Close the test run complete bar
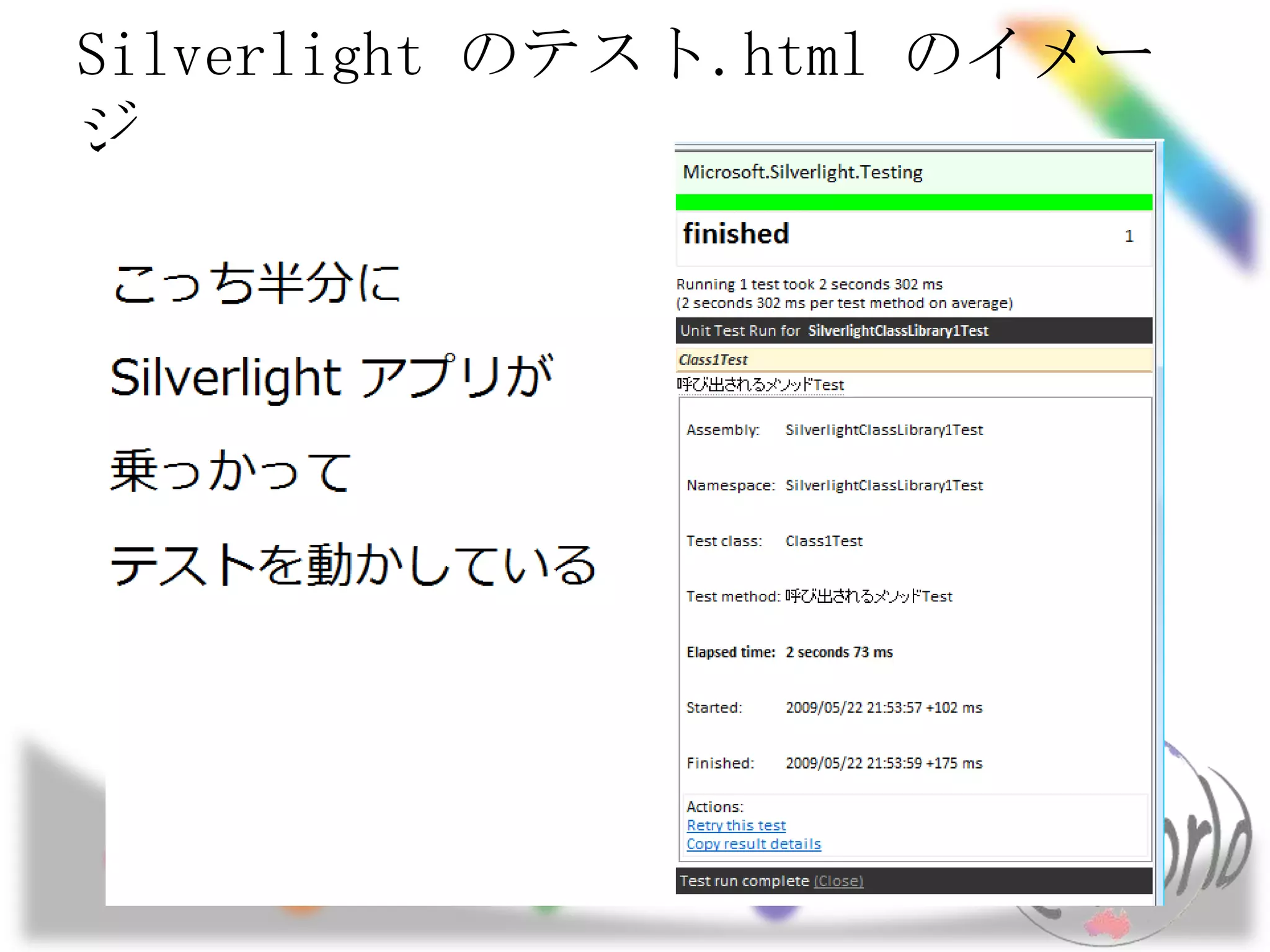Viewport: 1270px width, 952px height. click(838, 881)
